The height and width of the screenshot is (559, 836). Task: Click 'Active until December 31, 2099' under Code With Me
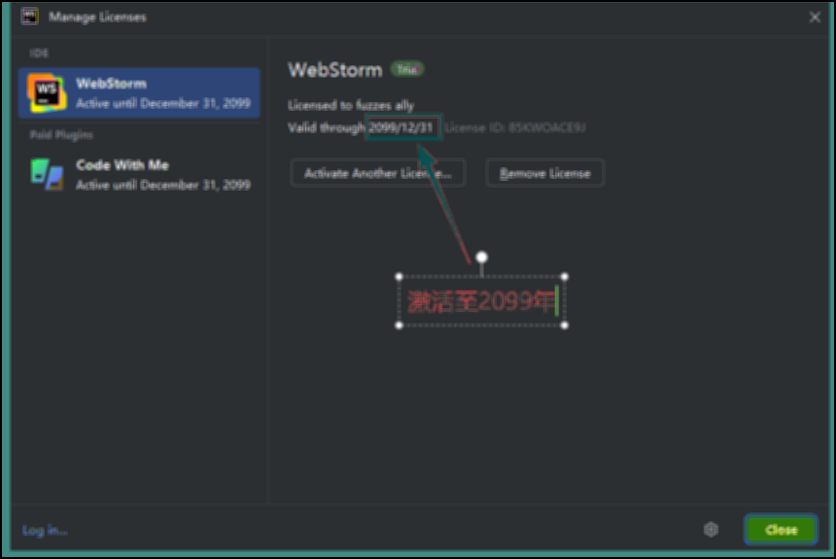tap(163, 185)
